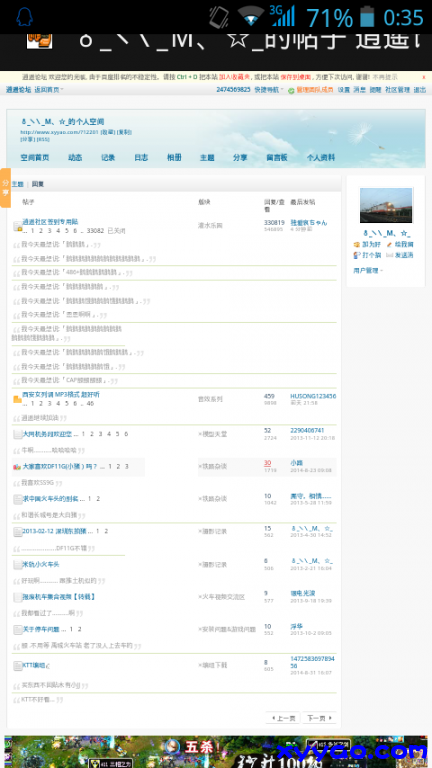Open the 个人资料 tab

(321, 158)
